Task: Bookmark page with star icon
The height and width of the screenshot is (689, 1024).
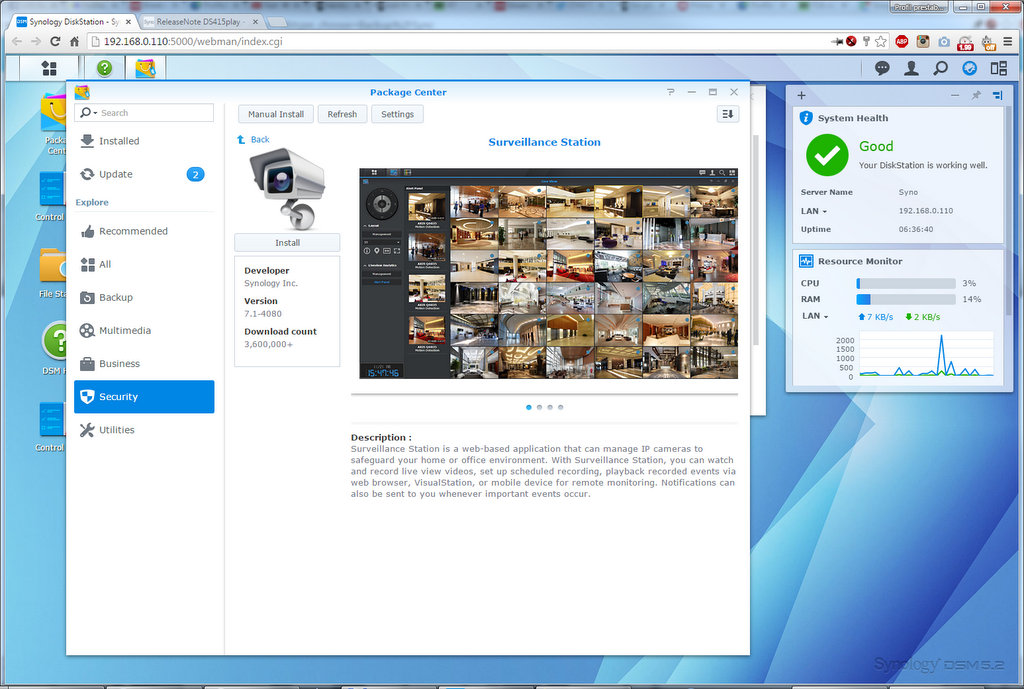Action: [881, 41]
